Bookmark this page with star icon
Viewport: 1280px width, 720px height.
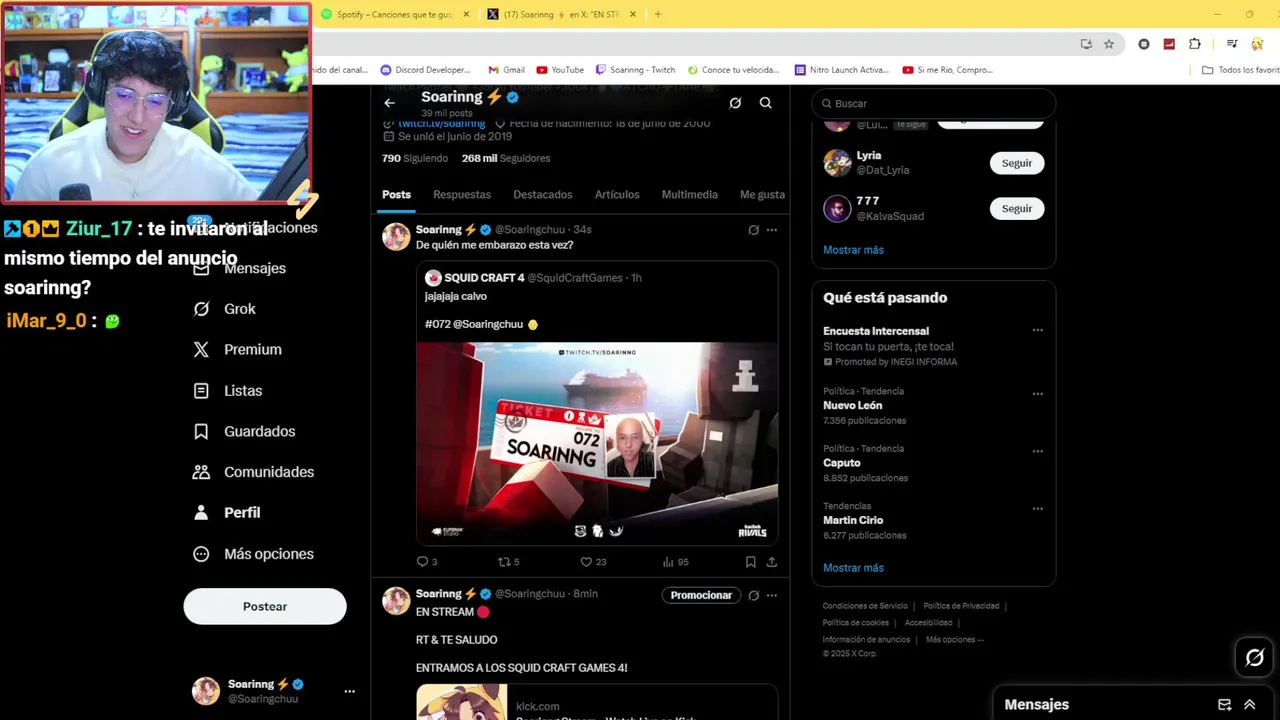coord(1109,44)
